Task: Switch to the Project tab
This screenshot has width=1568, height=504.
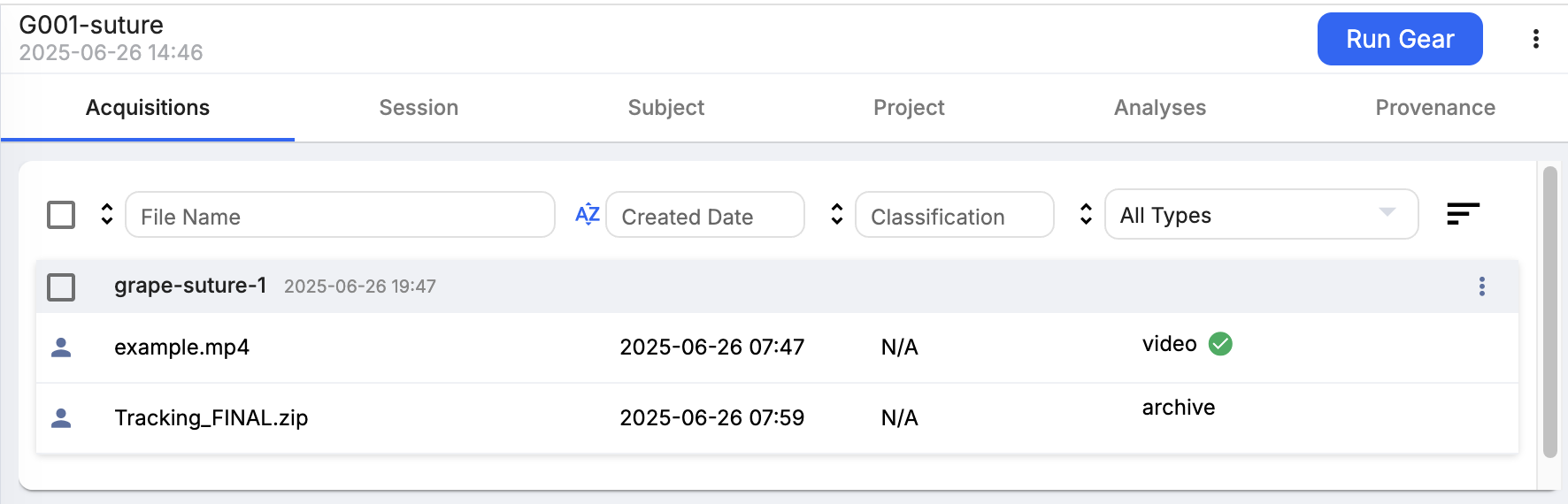Action: click(x=909, y=108)
